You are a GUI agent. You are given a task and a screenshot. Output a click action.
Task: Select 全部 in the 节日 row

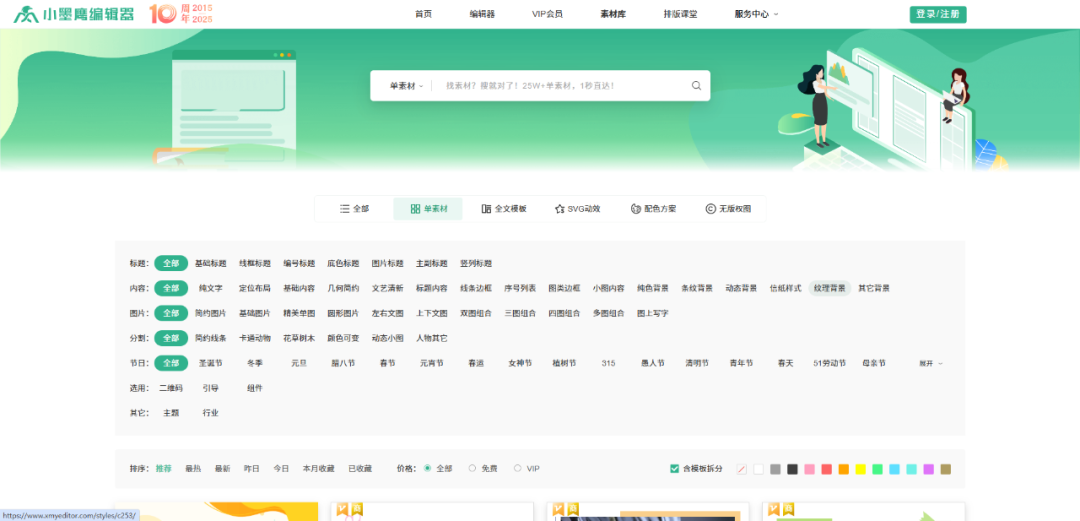pyautogui.click(x=171, y=362)
